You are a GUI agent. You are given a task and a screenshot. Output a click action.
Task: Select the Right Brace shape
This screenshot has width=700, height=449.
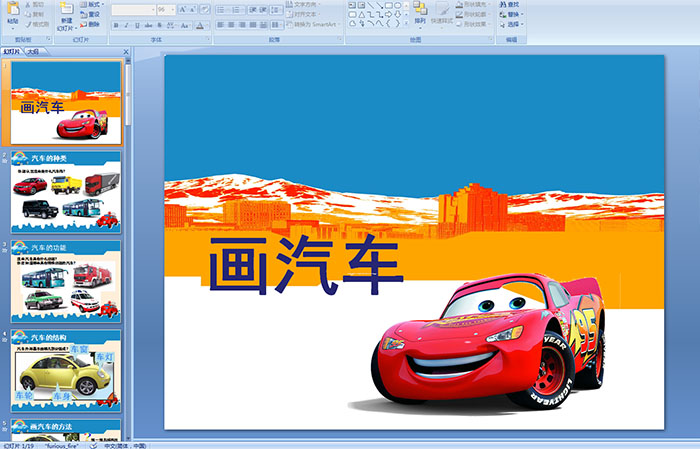(397, 23)
